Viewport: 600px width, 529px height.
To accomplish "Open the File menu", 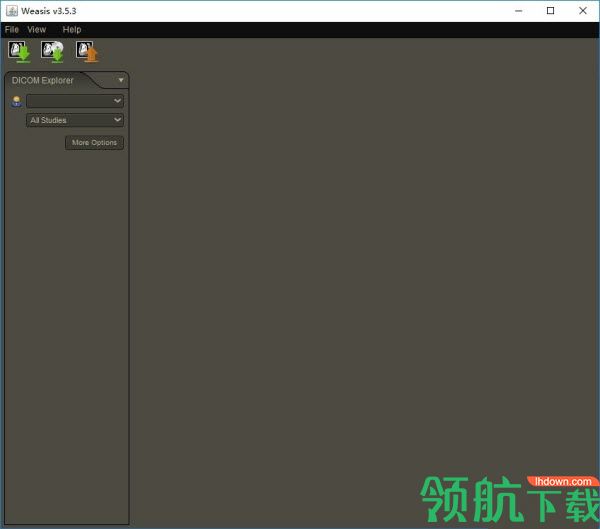I will (11, 29).
